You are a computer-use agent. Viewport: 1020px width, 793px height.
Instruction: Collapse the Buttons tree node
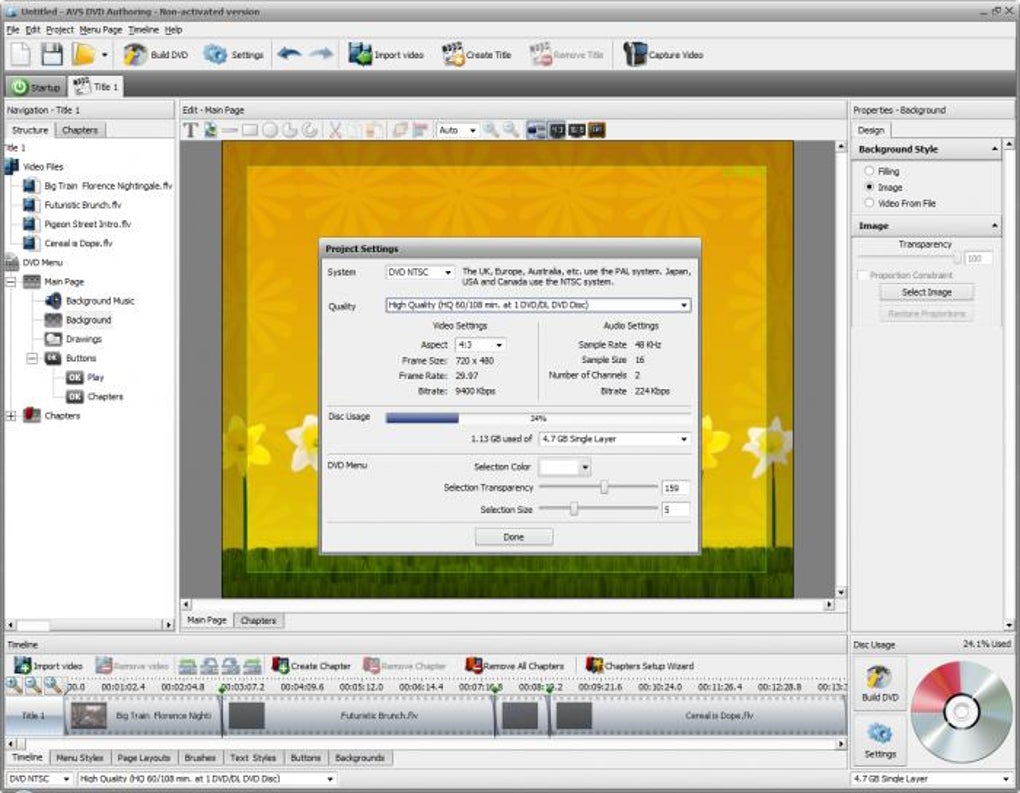click(32, 358)
